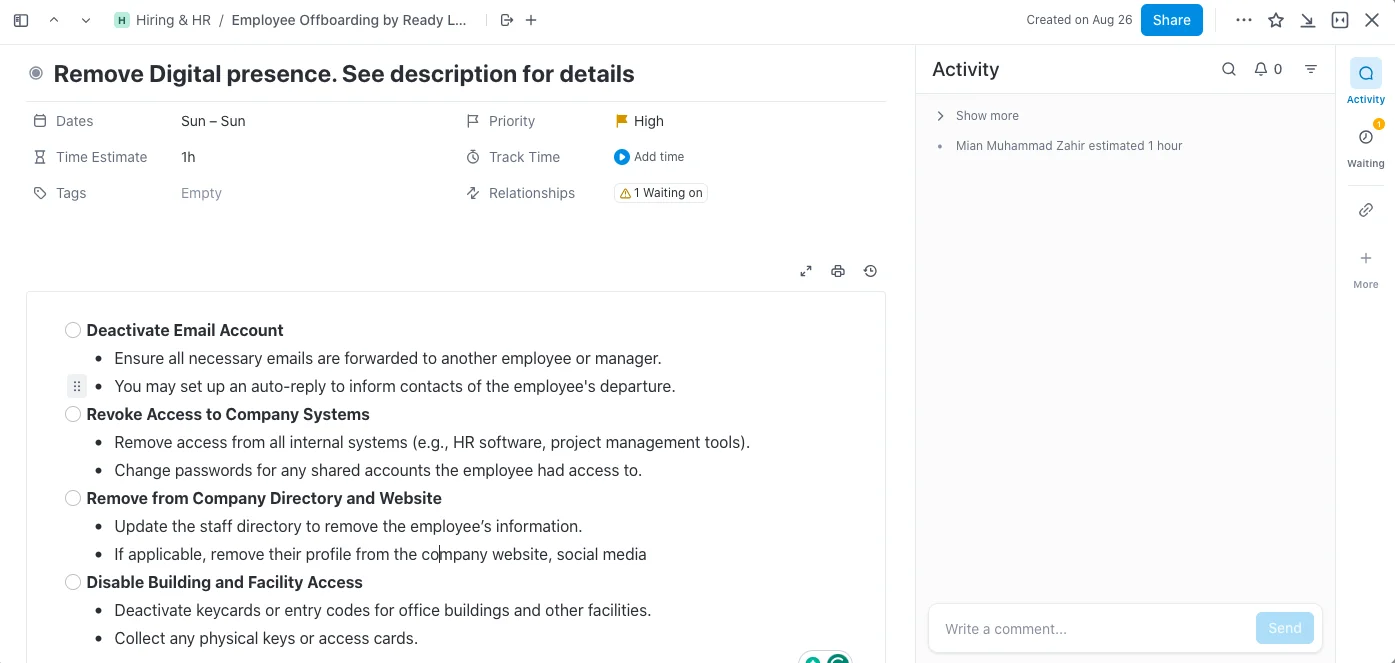The image size is (1395, 663).
Task: Check off Revoke Access to Company Systems
Action: tap(73, 414)
